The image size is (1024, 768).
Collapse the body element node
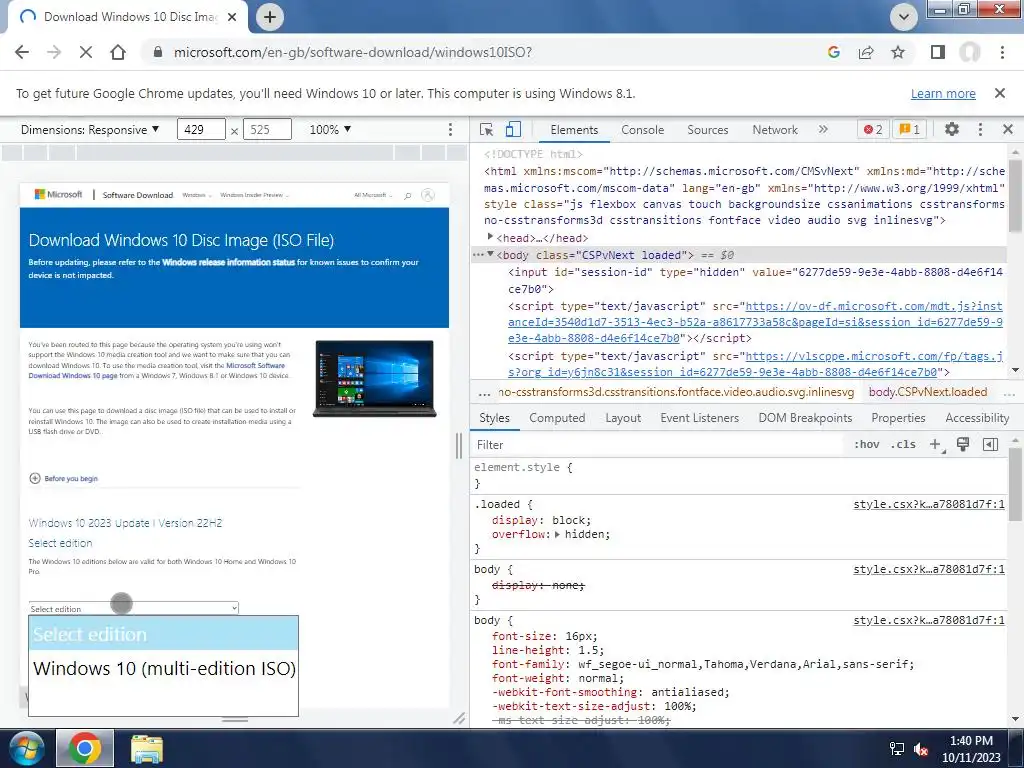[x=490, y=254]
